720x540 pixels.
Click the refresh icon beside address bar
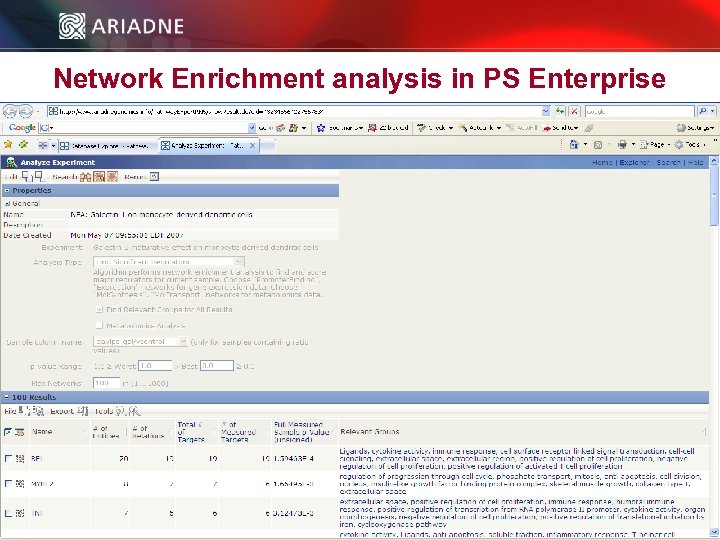click(x=560, y=111)
